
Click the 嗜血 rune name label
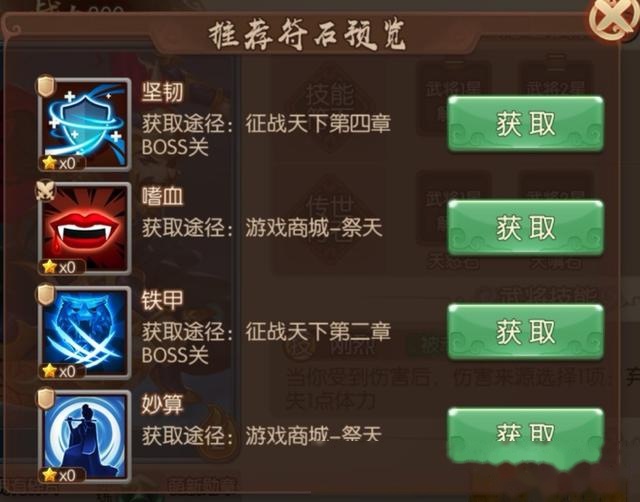[x=162, y=196]
